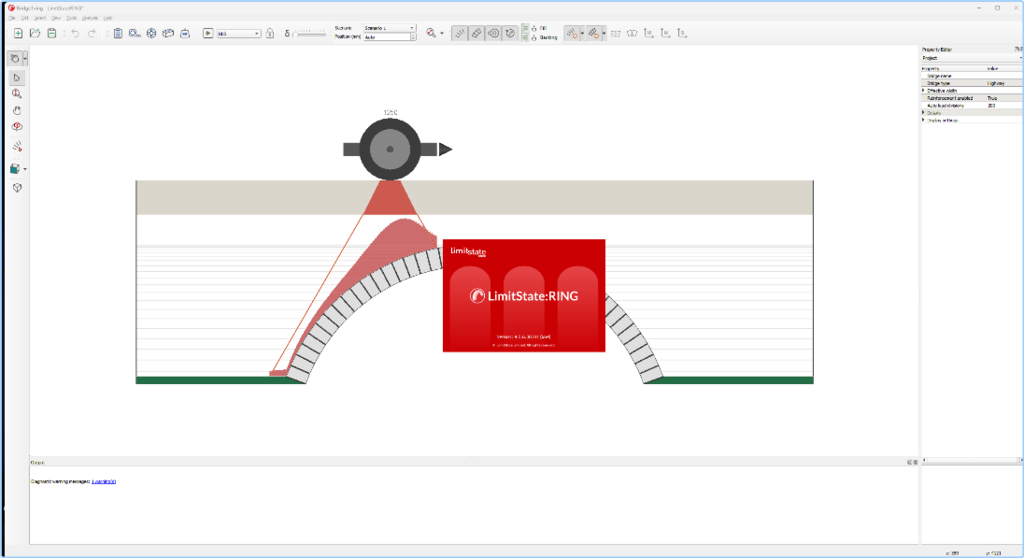Expand the Details property group
This screenshot has width=1024, height=558.
point(923,113)
